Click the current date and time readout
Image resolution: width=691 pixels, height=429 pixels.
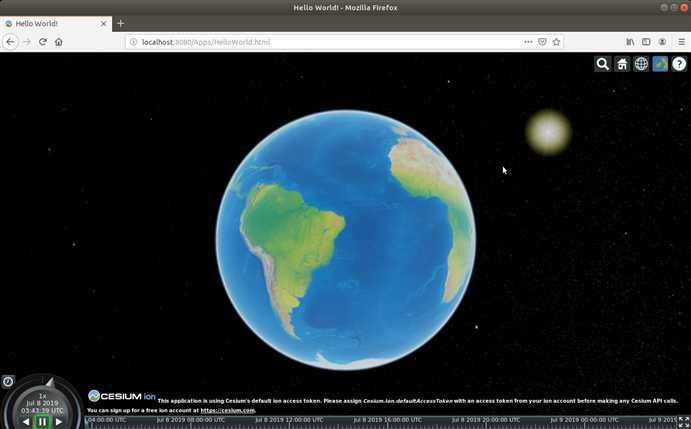coord(42,407)
